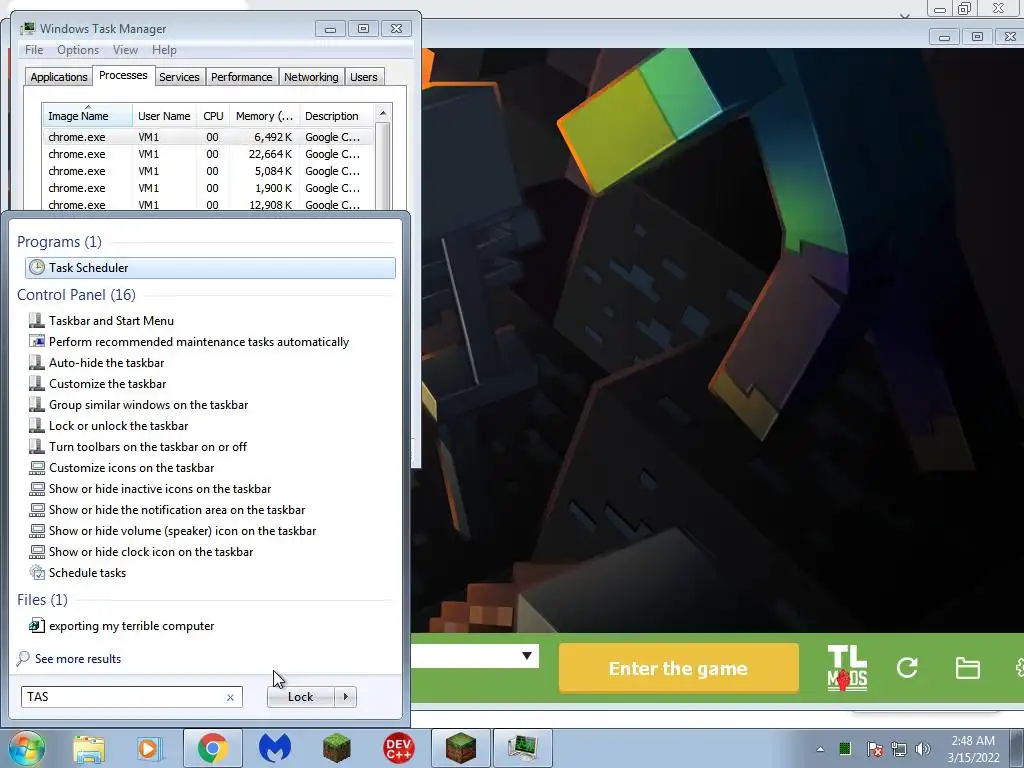Click See more results link
Viewport: 1024px width, 768px height.
coord(78,658)
